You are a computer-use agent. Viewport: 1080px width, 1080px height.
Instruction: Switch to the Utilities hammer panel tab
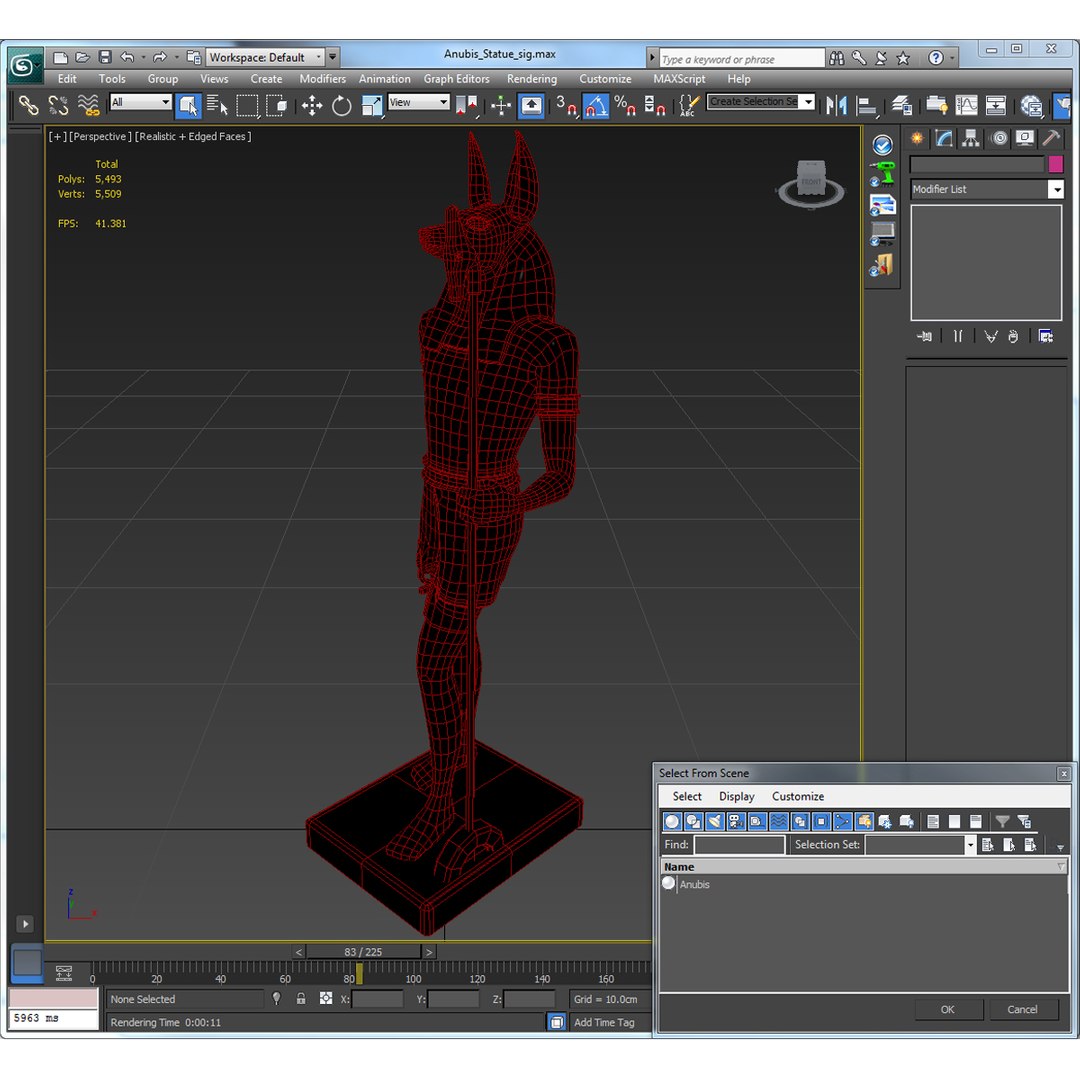pyautogui.click(x=1051, y=138)
